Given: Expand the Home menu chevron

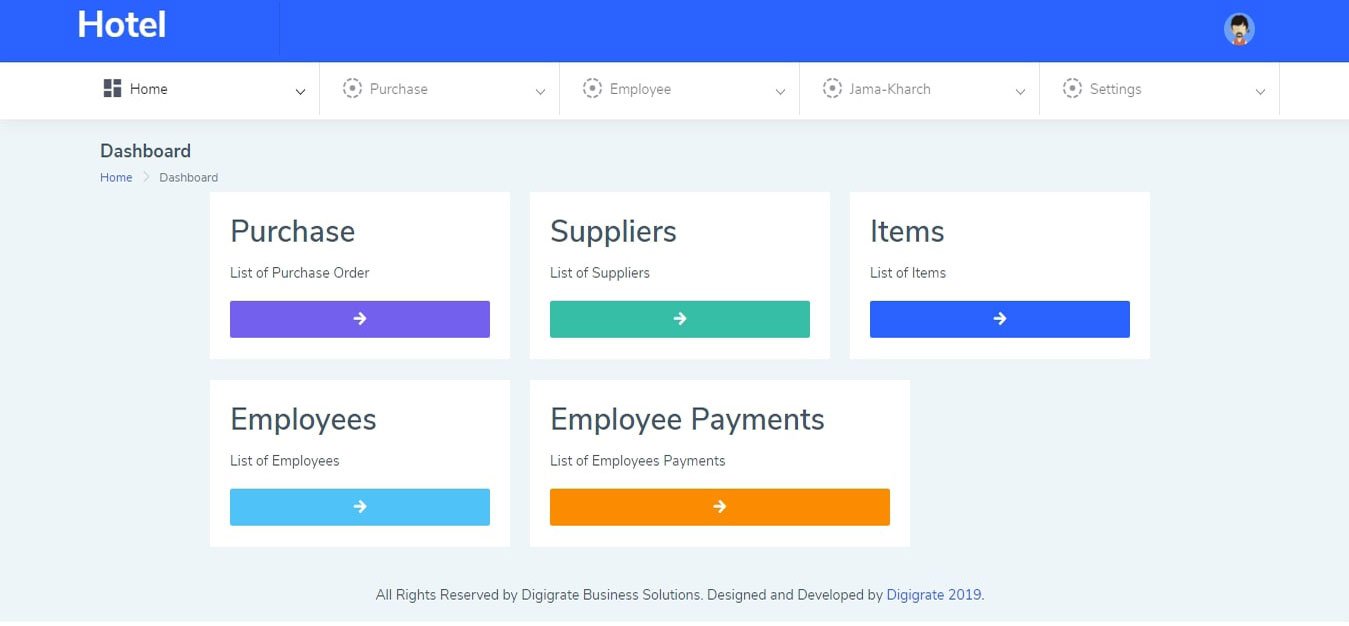Looking at the screenshot, I should [x=300, y=92].
